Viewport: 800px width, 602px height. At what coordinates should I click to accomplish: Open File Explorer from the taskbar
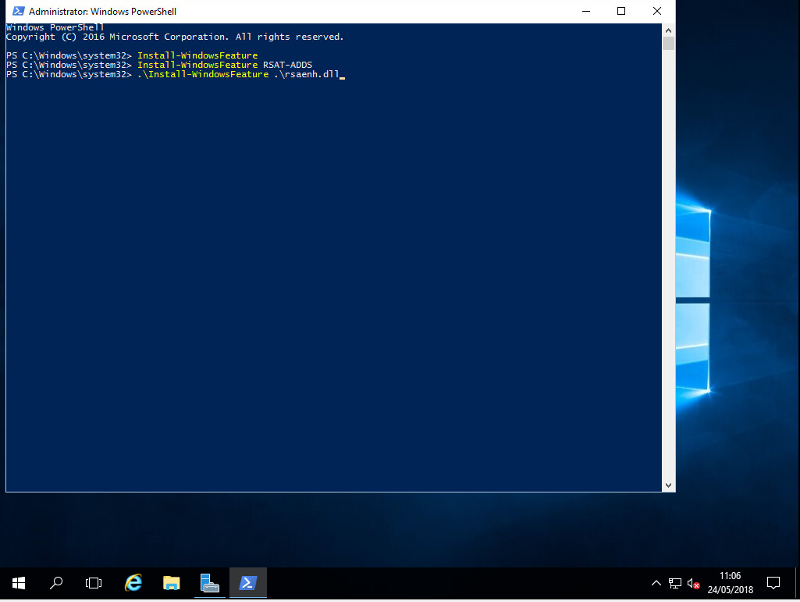pyautogui.click(x=171, y=582)
